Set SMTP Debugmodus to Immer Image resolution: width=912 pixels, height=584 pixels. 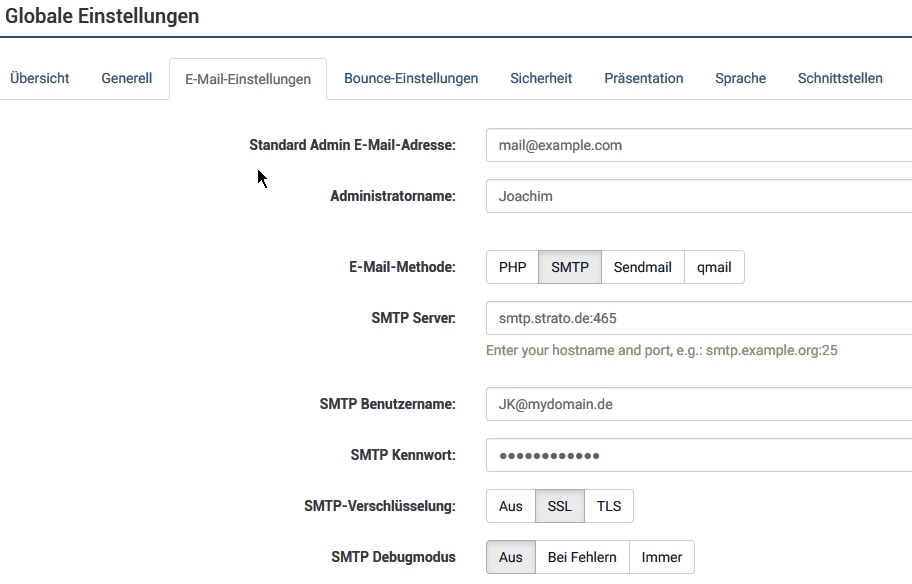coord(662,557)
